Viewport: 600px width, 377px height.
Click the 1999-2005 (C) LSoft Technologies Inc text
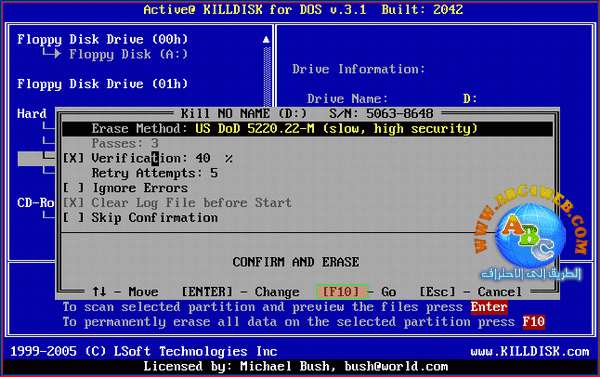143,351
